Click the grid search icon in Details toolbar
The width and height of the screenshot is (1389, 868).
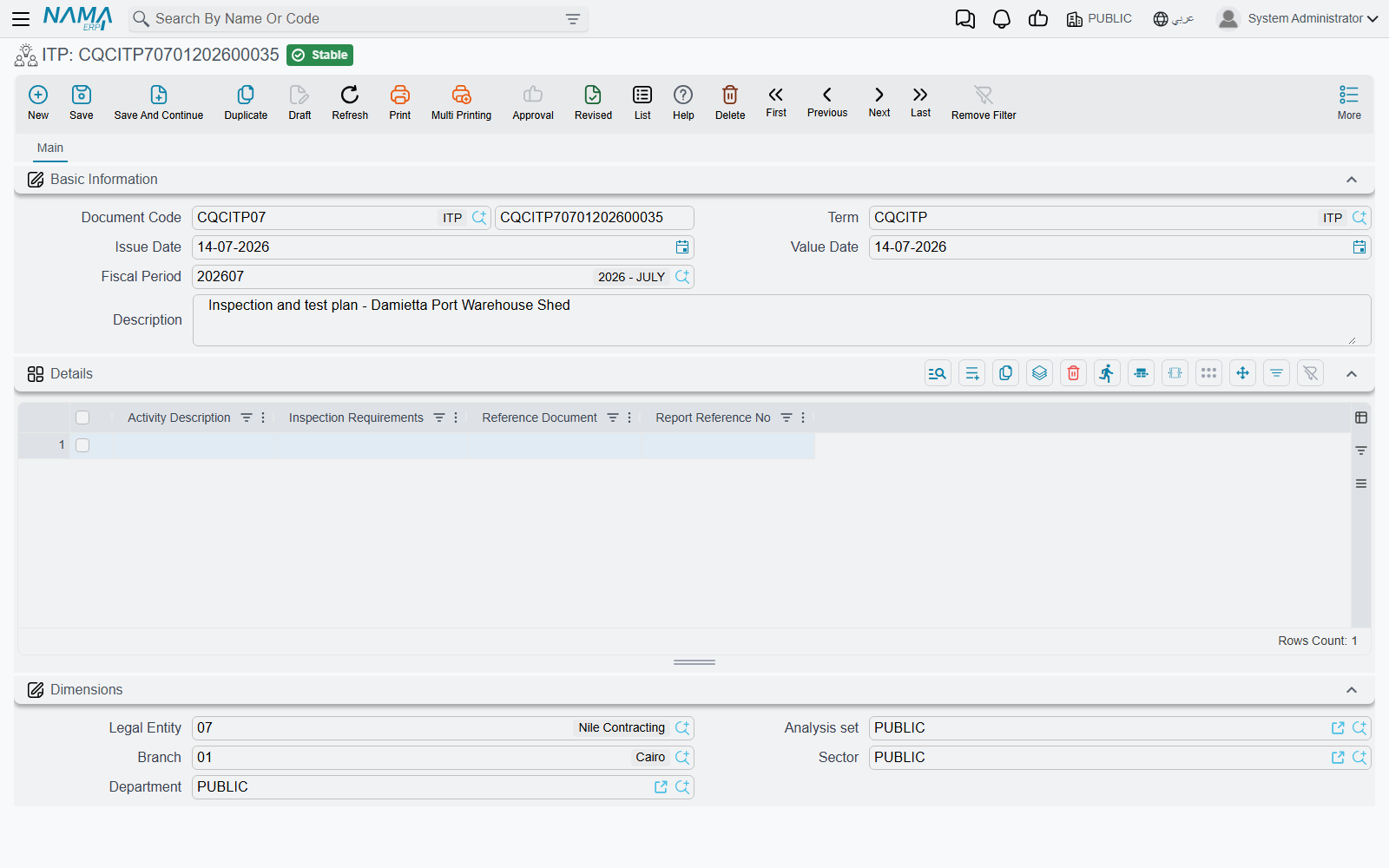(x=938, y=373)
